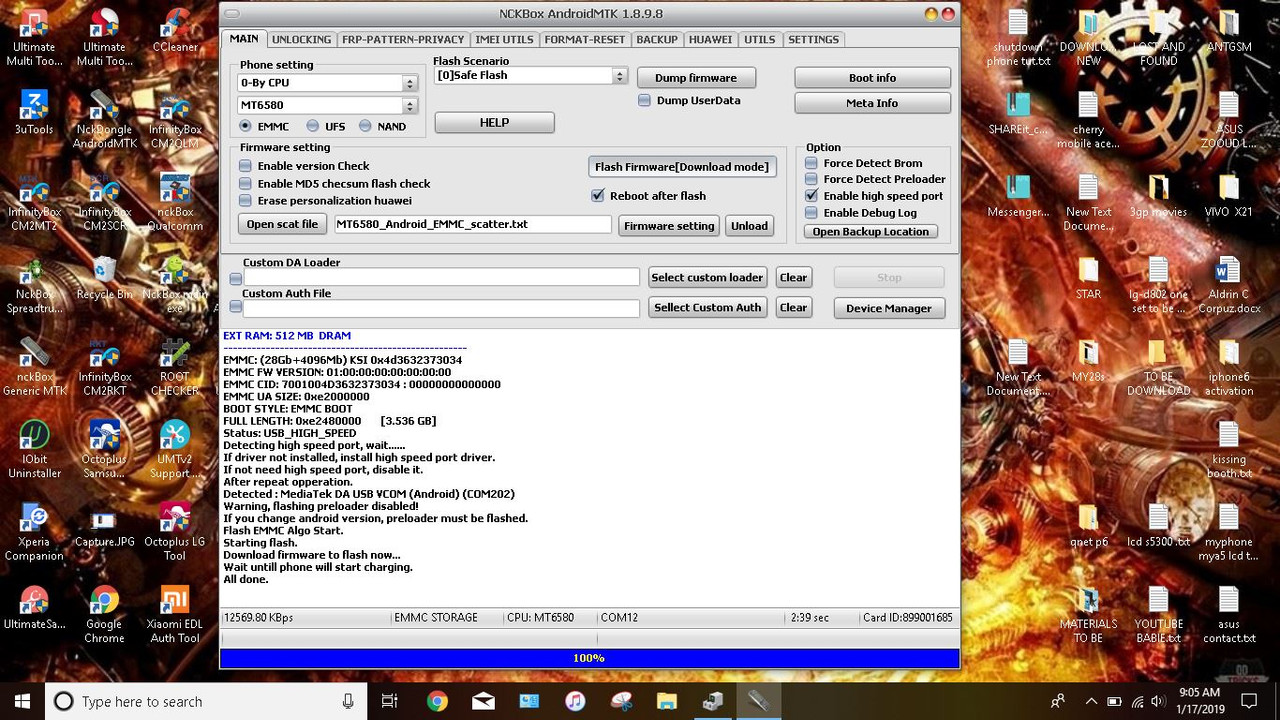The height and width of the screenshot is (720, 1280).
Task: Open the Device Manager button
Action: click(889, 308)
